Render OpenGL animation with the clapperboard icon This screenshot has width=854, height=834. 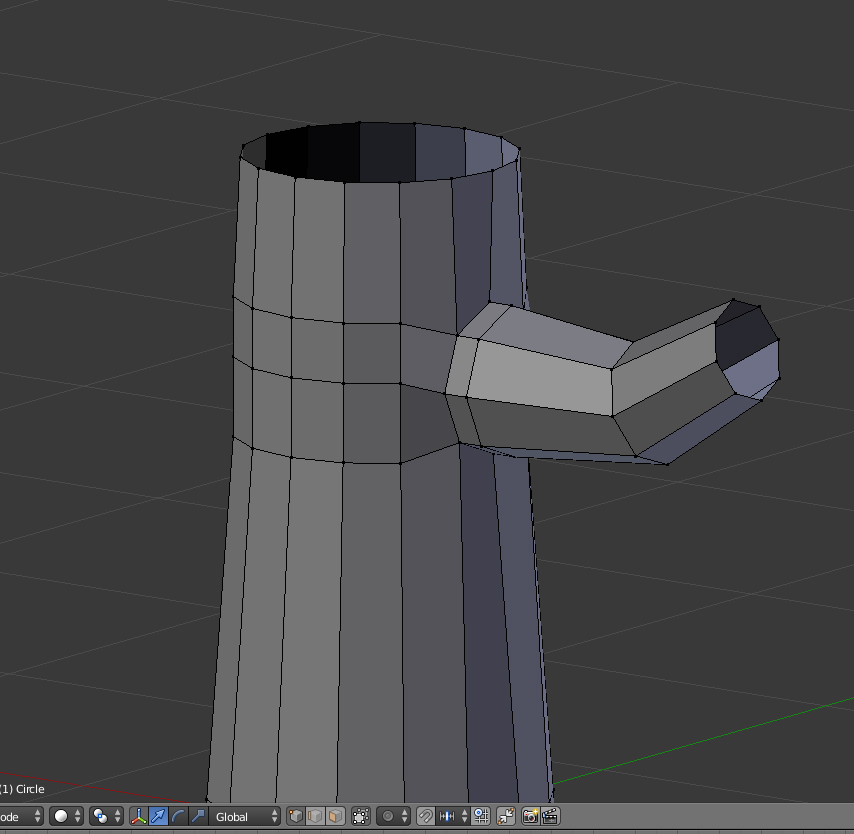[549, 816]
